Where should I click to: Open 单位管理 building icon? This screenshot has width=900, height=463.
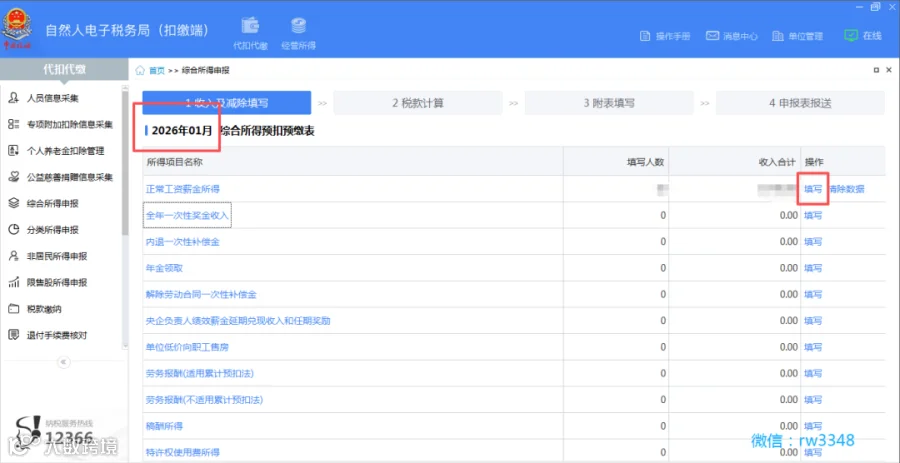point(778,36)
